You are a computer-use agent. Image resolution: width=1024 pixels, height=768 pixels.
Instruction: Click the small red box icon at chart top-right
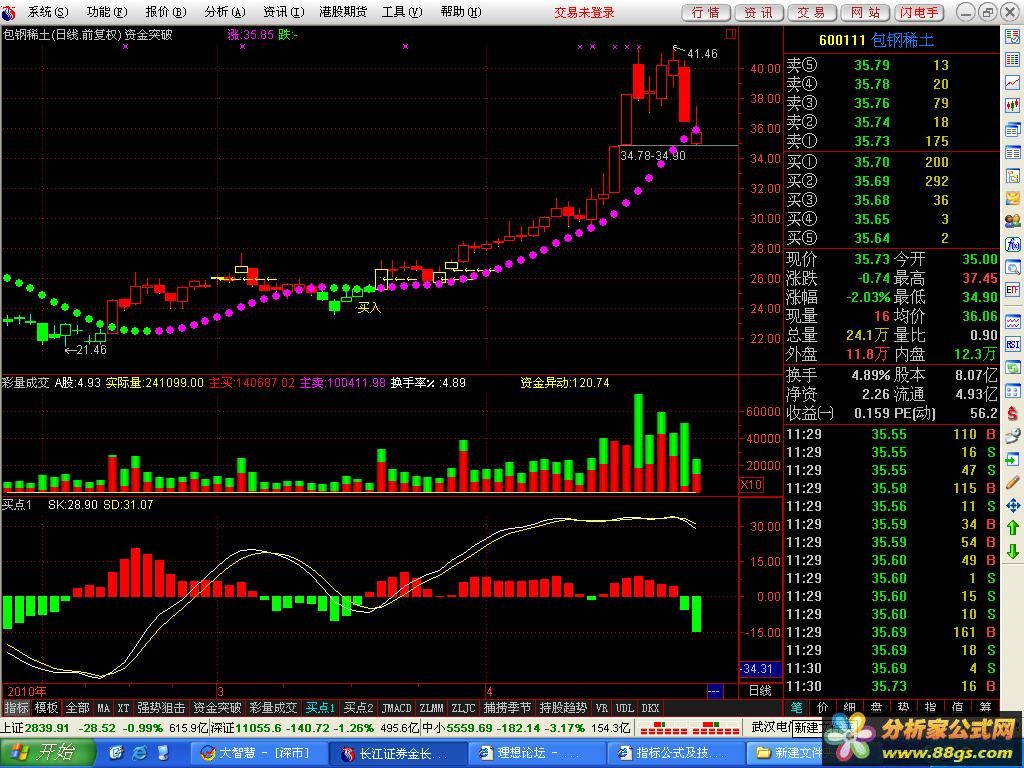(731, 34)
